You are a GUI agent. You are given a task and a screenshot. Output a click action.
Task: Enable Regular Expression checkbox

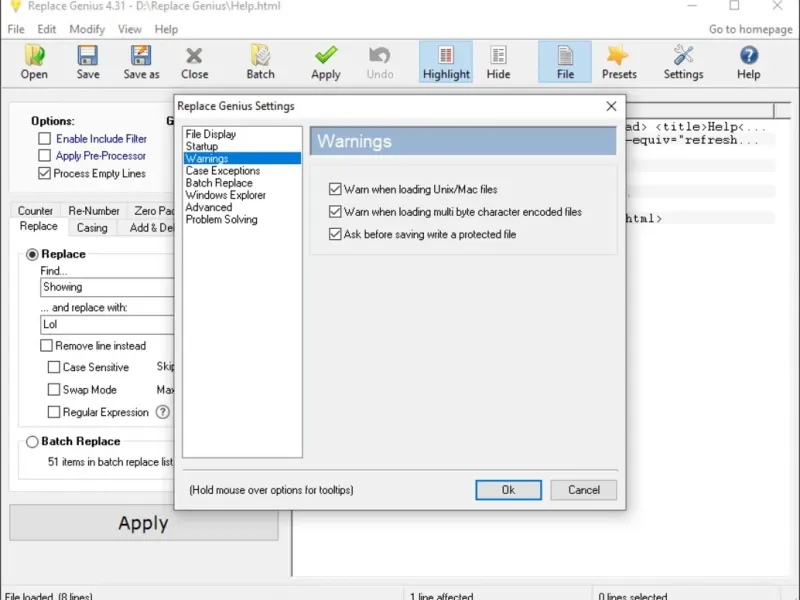[x=54, y=412]
